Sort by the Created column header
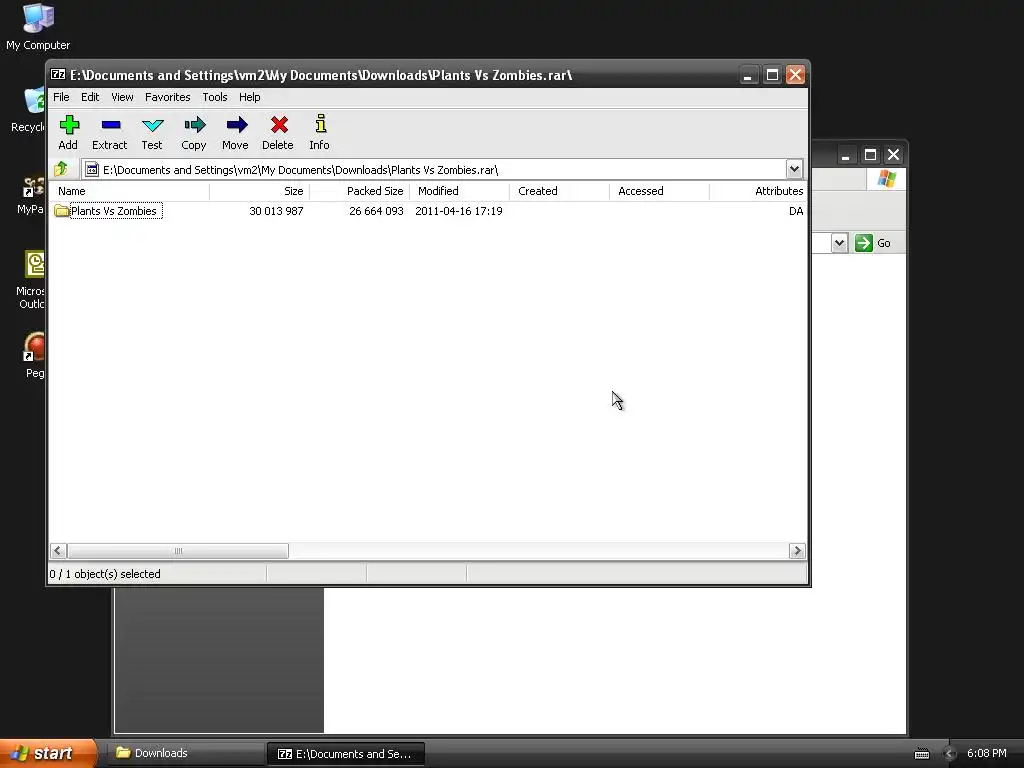Image resolution: width=1024 pixels, height=768 pixels. pyautogui.click(x=559, y=191)
